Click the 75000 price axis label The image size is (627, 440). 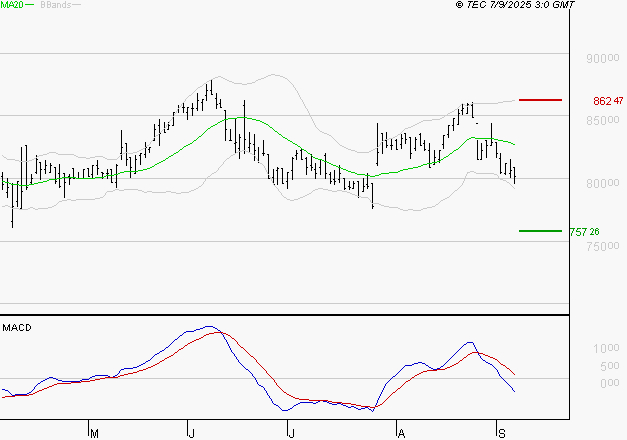[603, 246]
